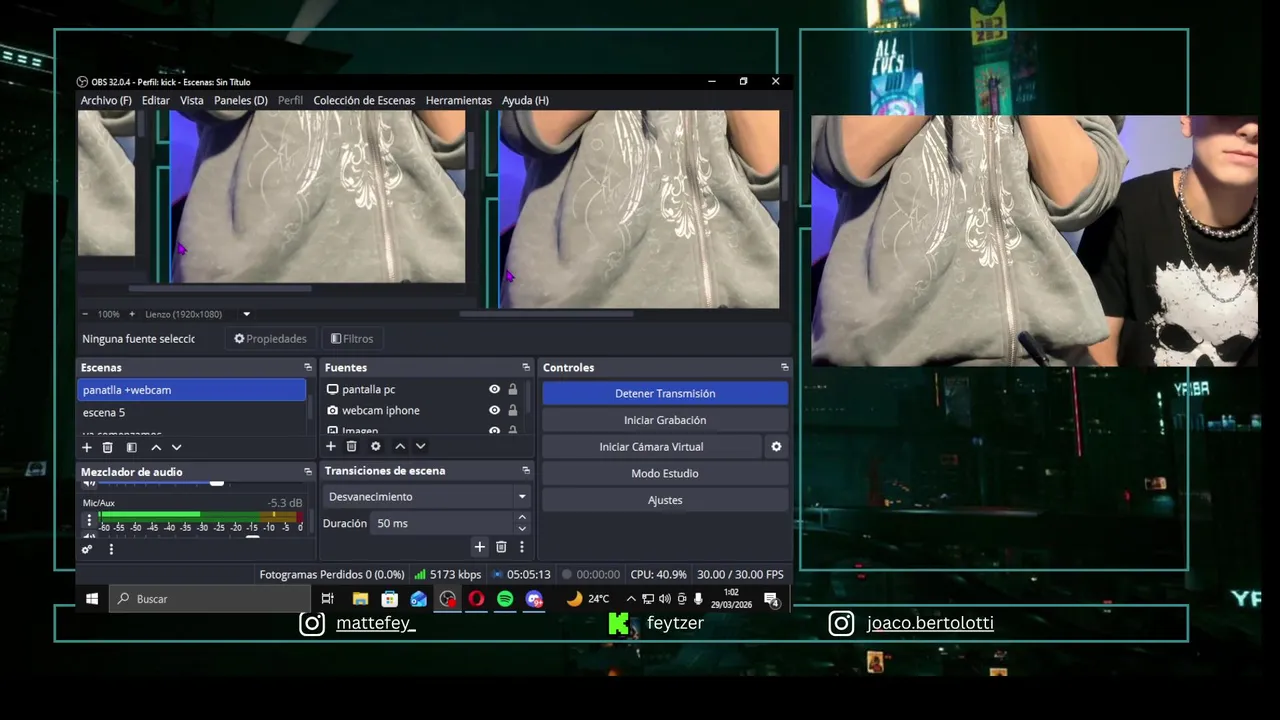1280x720 pixels.
Task: Select the pantalla pc source row
Action: 425,389
